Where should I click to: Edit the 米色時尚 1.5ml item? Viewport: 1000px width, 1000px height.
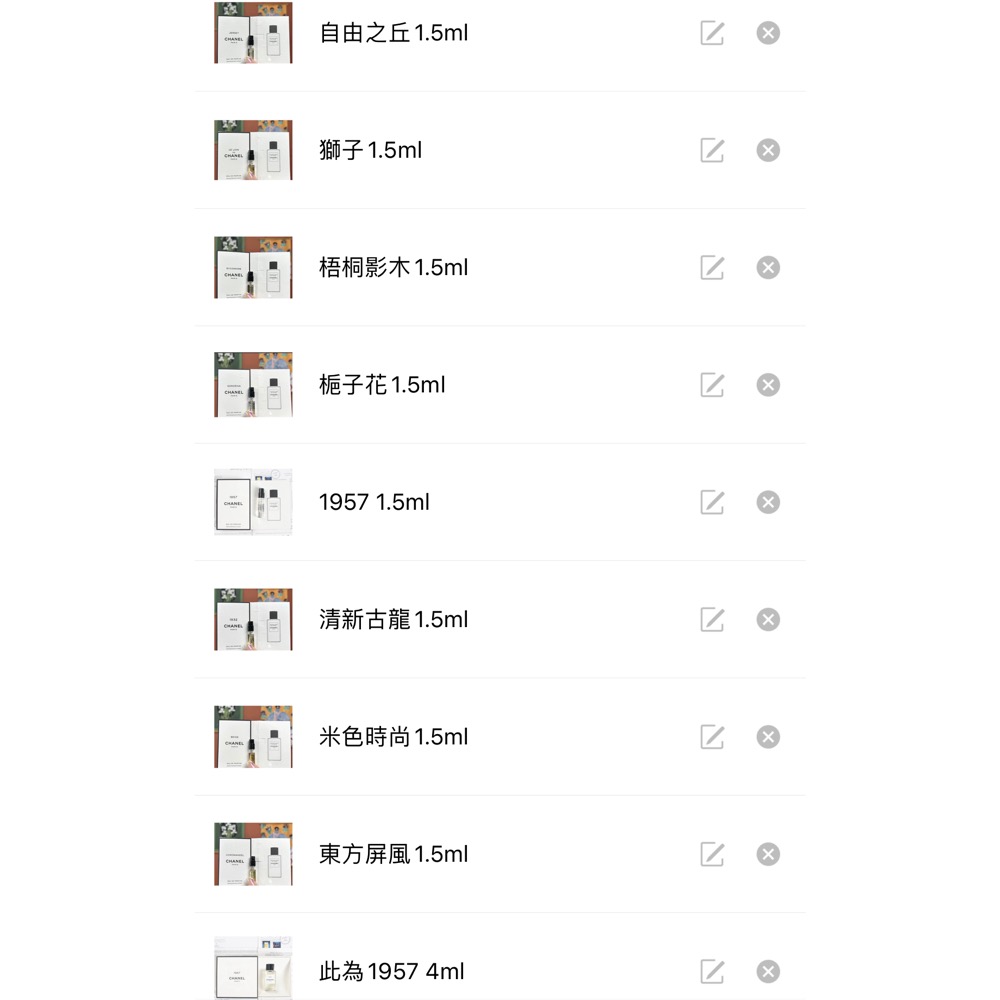(711, 737)
